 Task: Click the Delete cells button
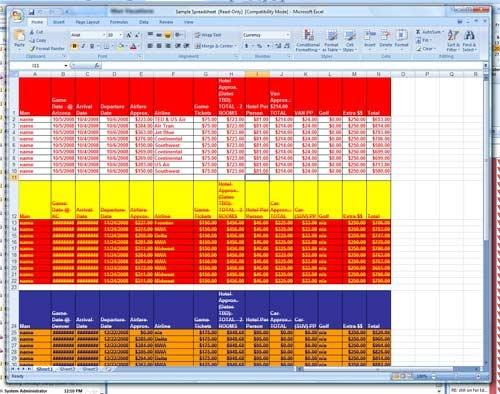[386, 39]
